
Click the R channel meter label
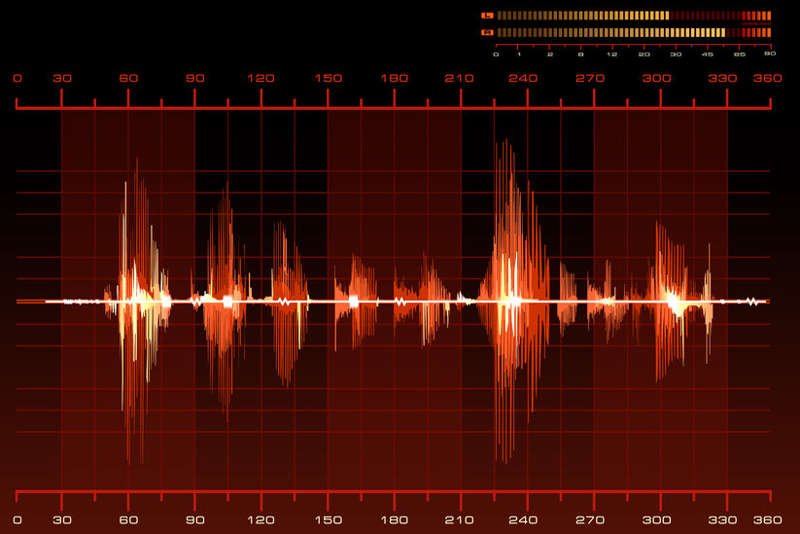(487, 33)
